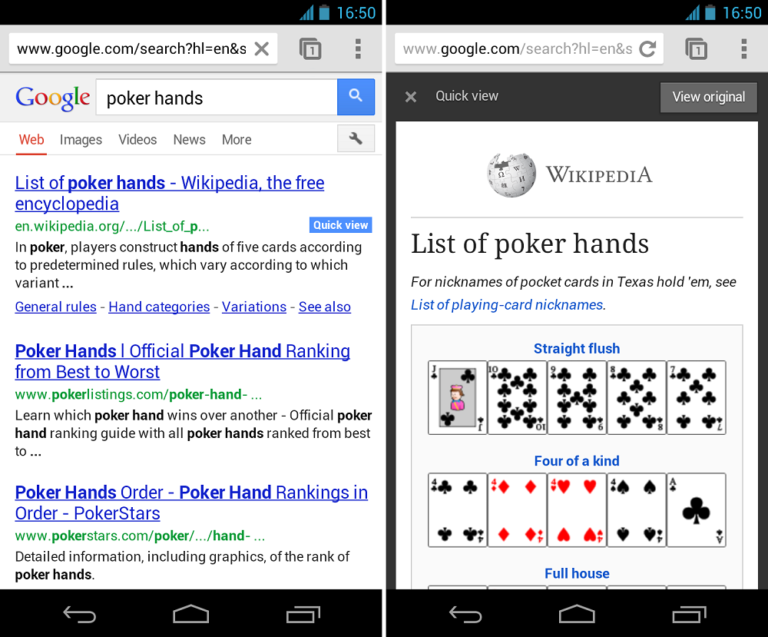Viewport: 768px width, 637px height.
Task: Tap Android back button on left phone
Action: (x=79, y=614)
